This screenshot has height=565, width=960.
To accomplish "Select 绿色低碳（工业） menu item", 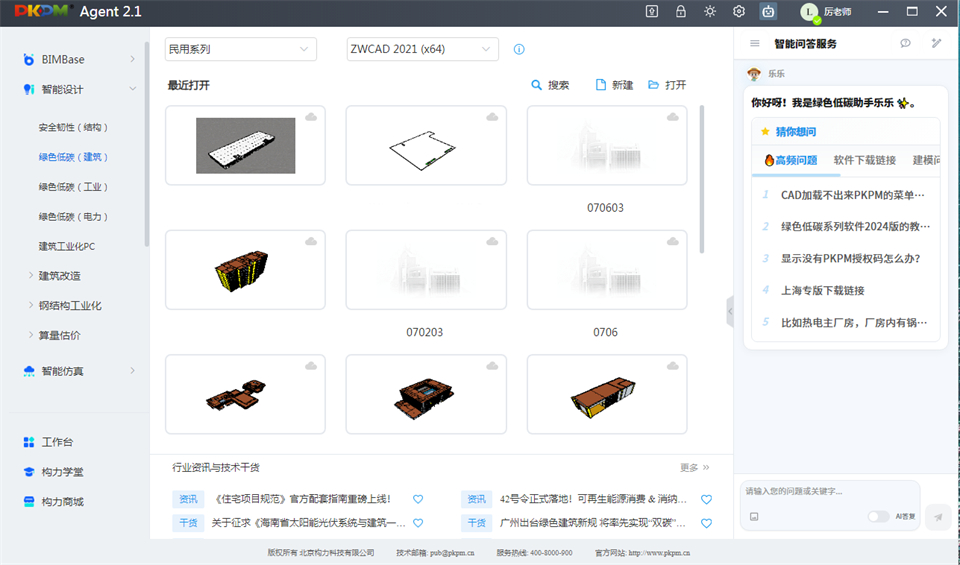I will tap(73, 187).
